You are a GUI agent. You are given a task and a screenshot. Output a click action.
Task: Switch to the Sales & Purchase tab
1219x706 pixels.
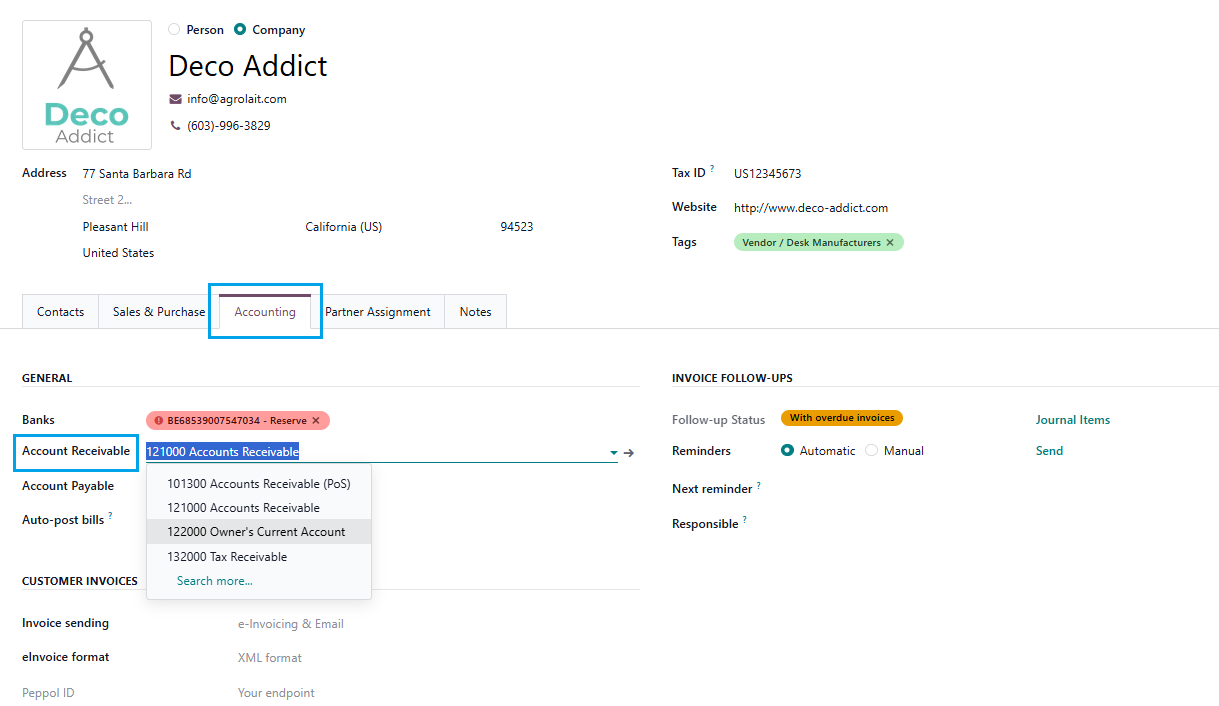coord(159,312)
